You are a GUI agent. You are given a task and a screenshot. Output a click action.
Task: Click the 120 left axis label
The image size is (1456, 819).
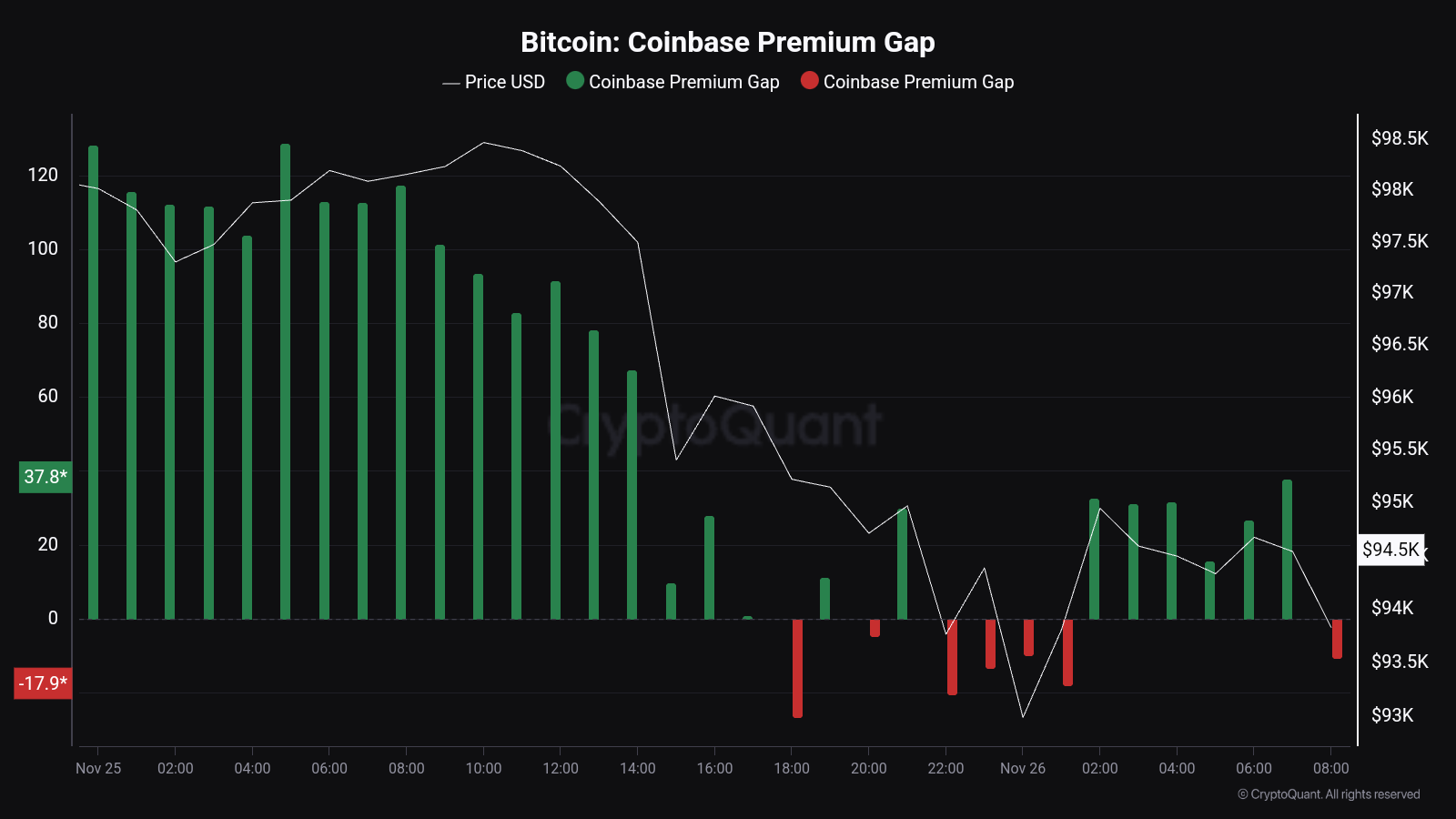[43, 175]
